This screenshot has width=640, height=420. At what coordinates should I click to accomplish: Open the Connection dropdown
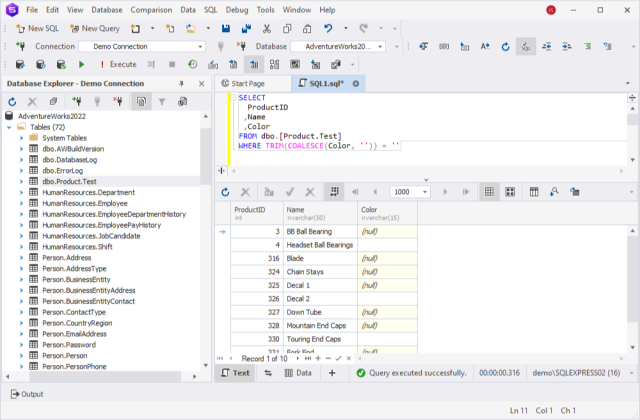[x=200, y=46]
